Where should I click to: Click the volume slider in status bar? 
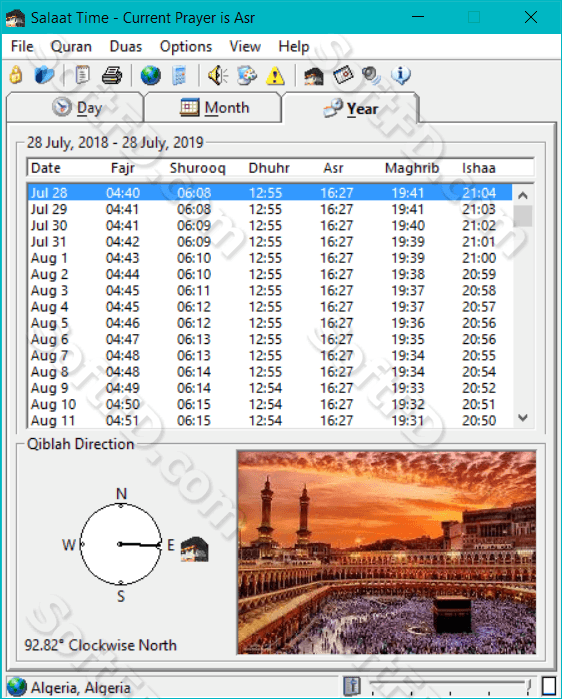pos(450,686)
